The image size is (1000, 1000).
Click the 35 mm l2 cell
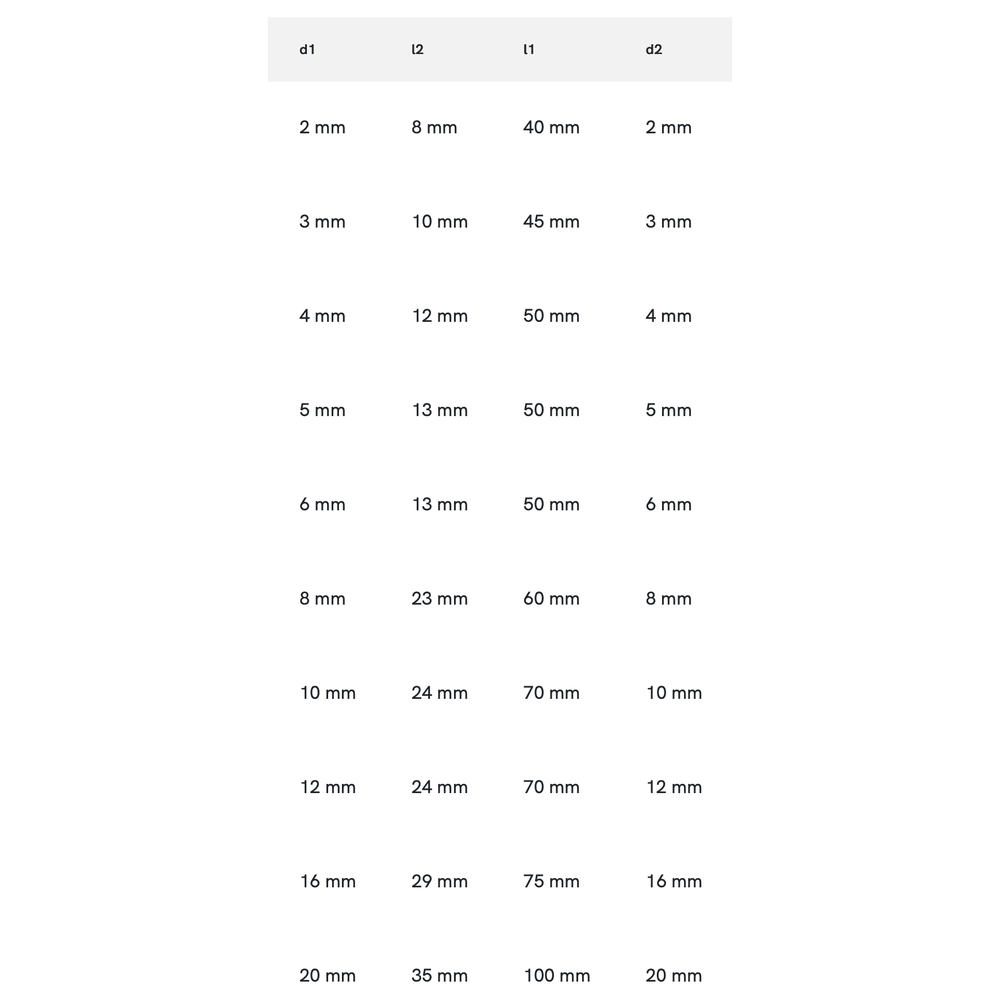coord(439,975)
